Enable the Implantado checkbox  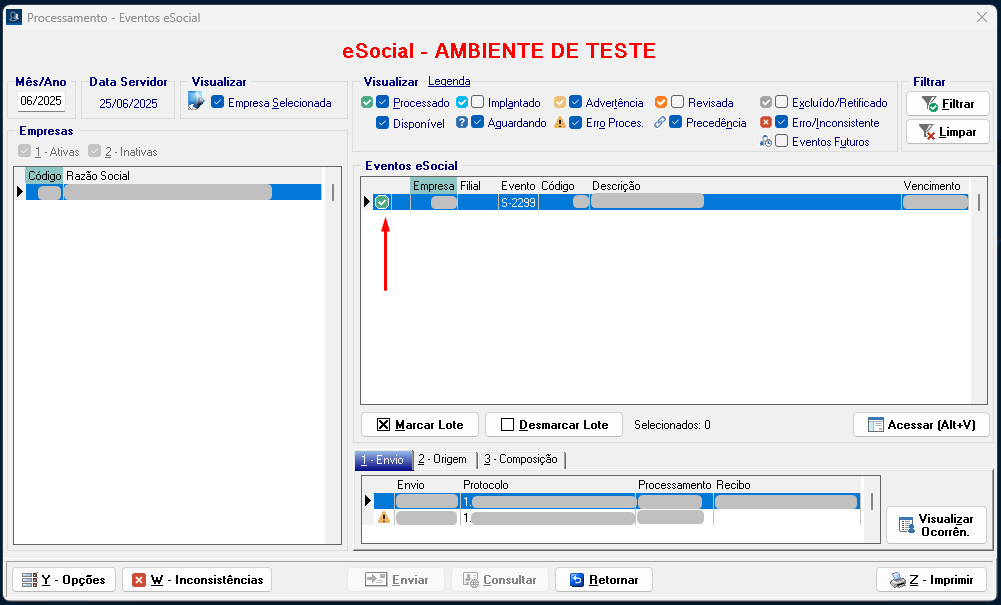coord(478,102)
